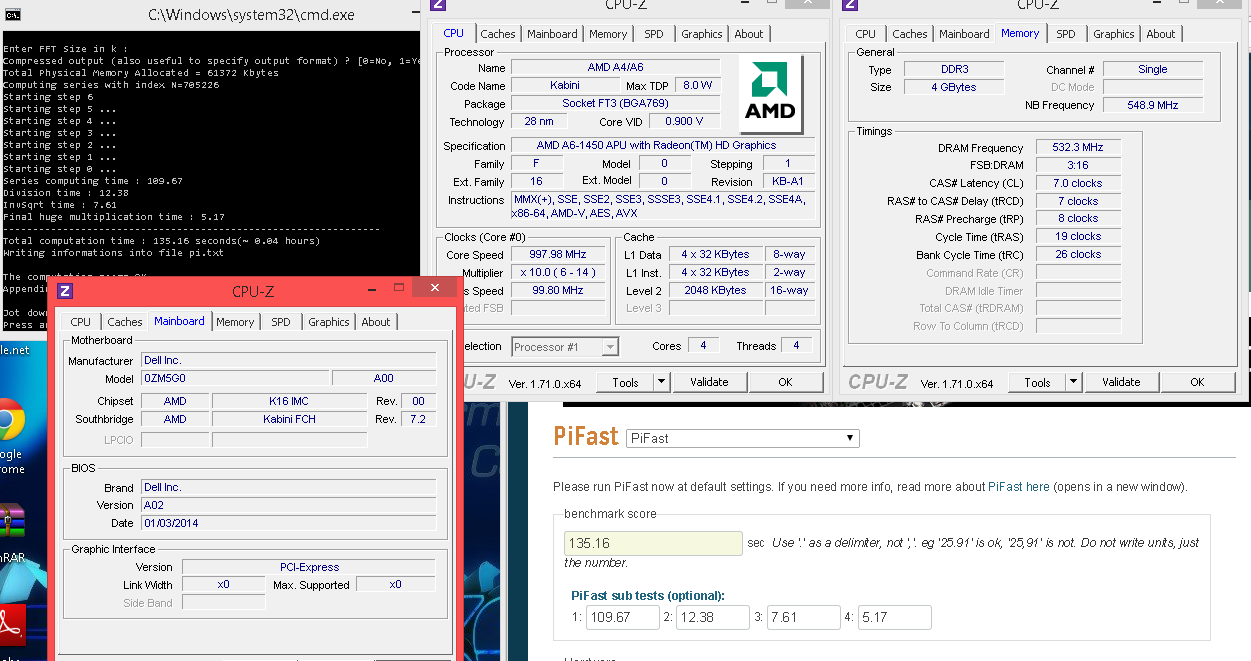
Task: Click OK in the CPU-Z Memory window
Action: point(1197,382)
